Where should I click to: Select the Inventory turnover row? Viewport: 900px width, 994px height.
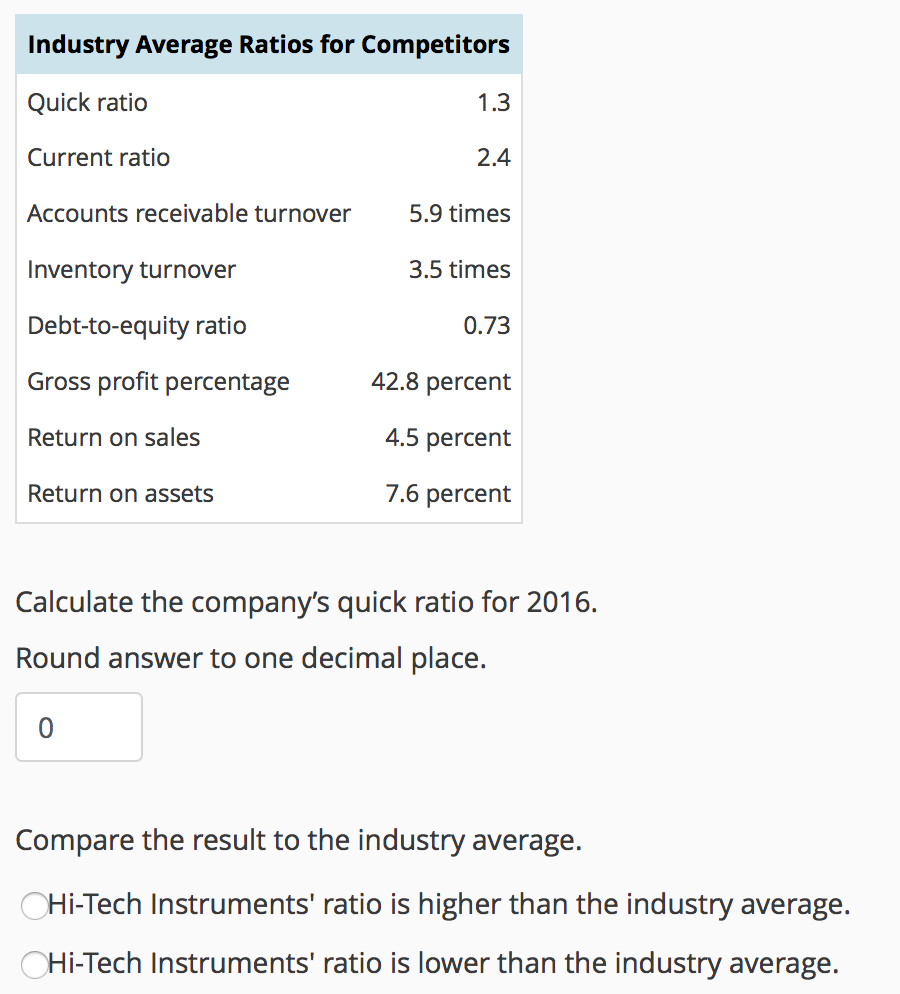point(268,269)
